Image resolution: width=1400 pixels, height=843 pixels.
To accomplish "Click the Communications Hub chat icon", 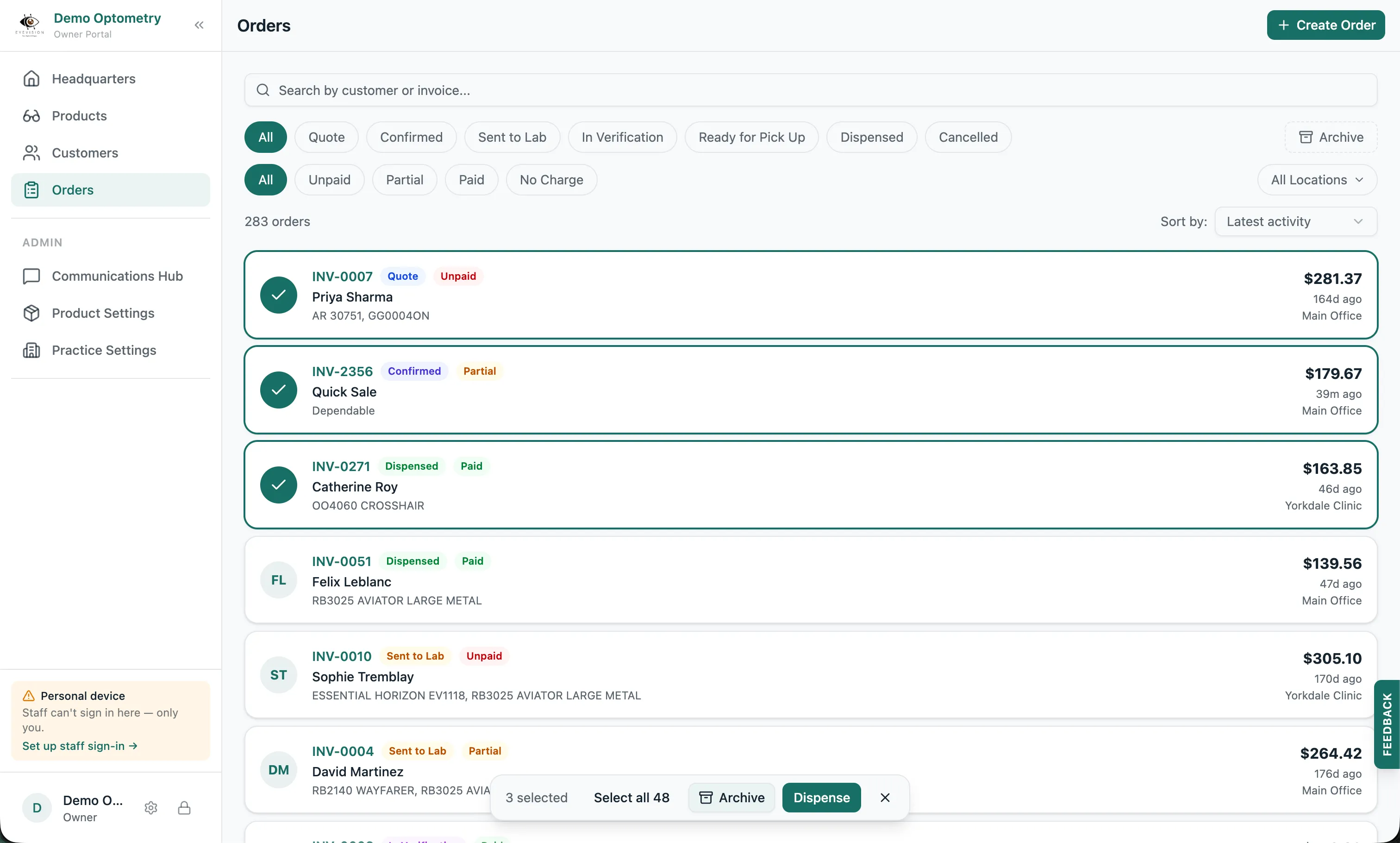I will [x=31, y=276].
